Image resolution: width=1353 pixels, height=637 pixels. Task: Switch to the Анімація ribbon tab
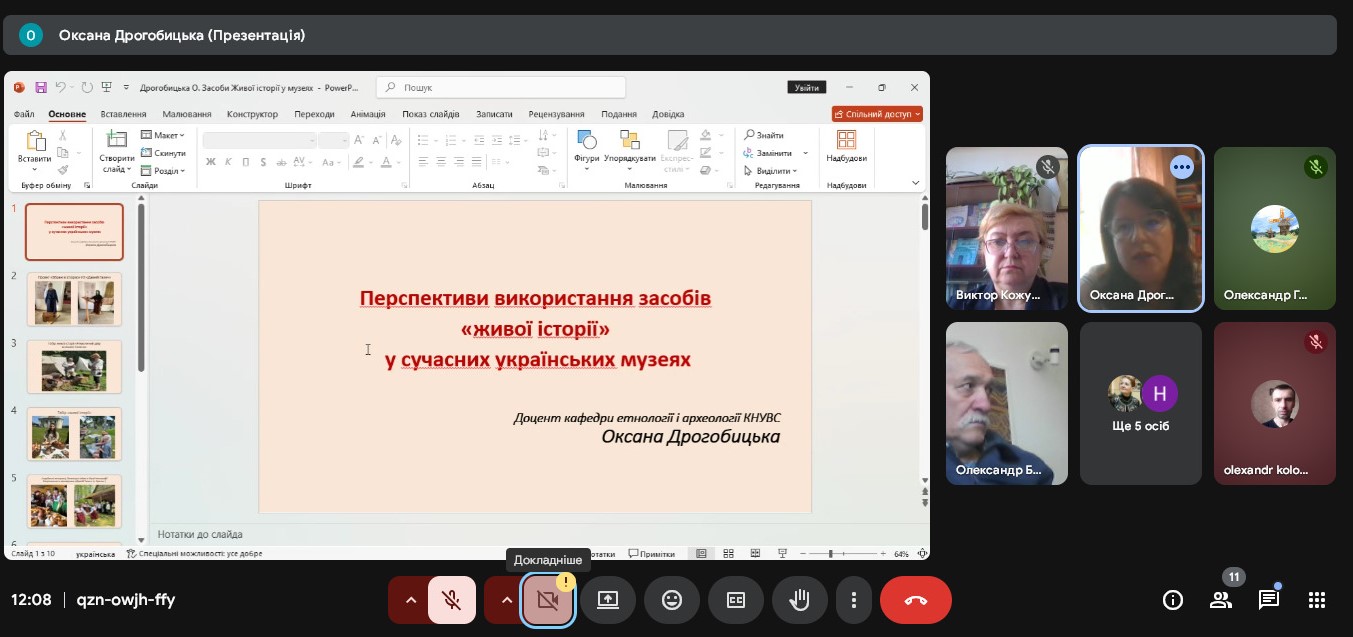point(368,114)
